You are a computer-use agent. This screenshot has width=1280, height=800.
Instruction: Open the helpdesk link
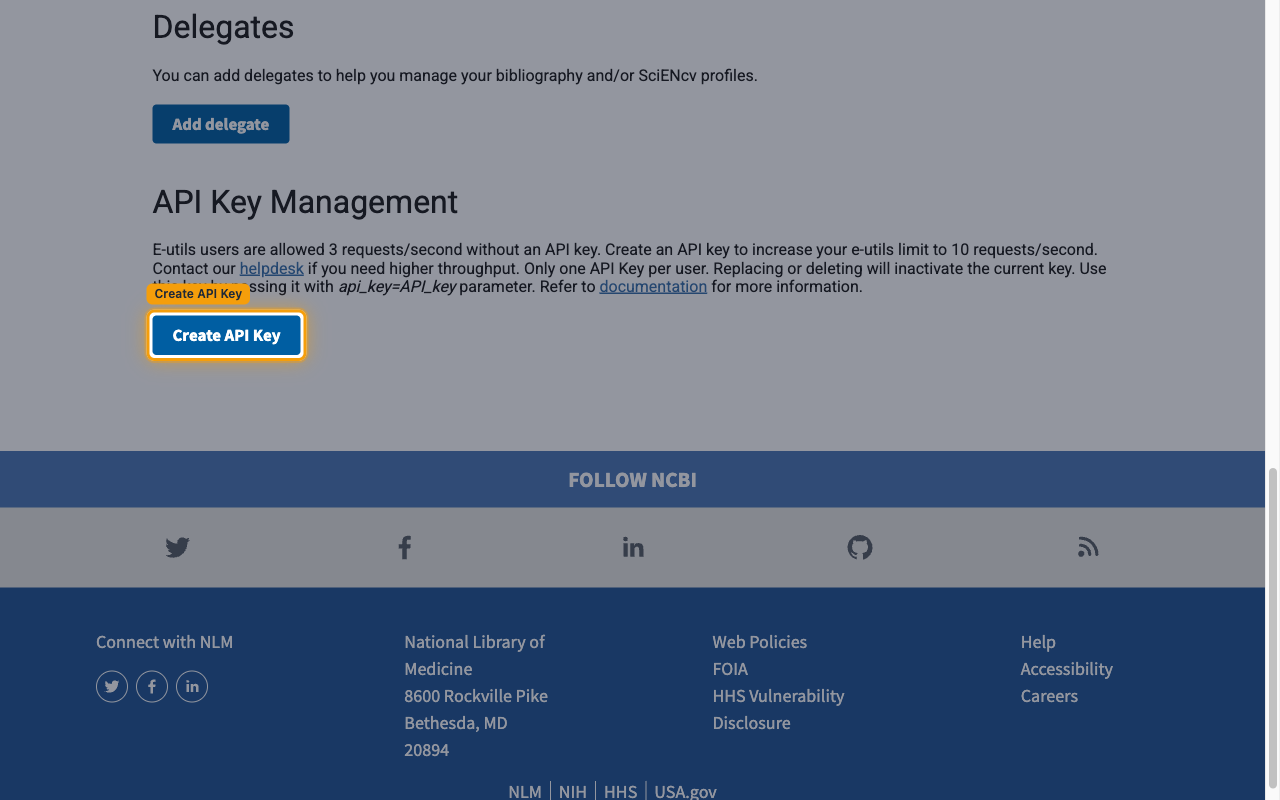[x=272, y=268]
